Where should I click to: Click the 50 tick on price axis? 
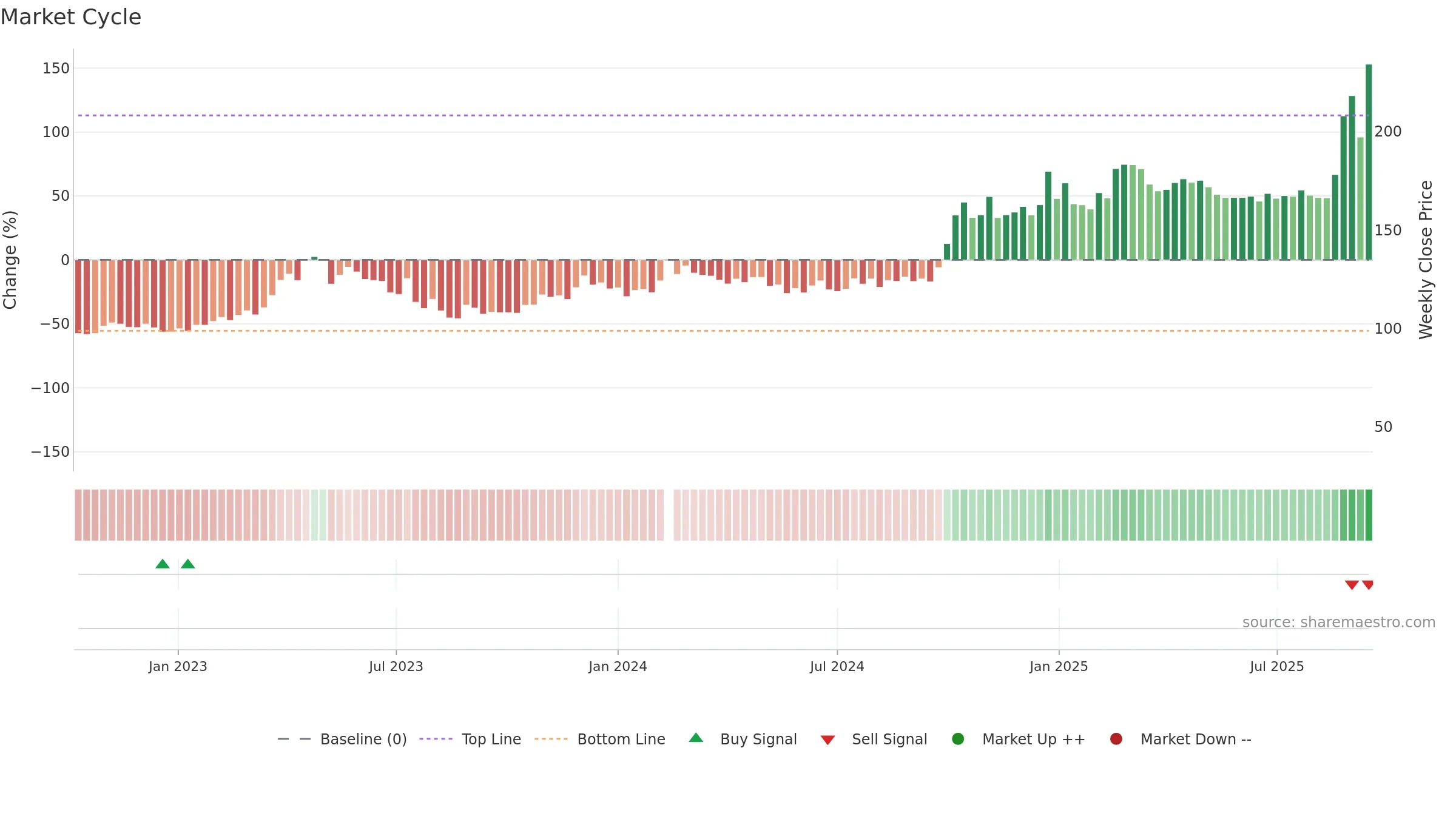click(x=1383, y=427)
